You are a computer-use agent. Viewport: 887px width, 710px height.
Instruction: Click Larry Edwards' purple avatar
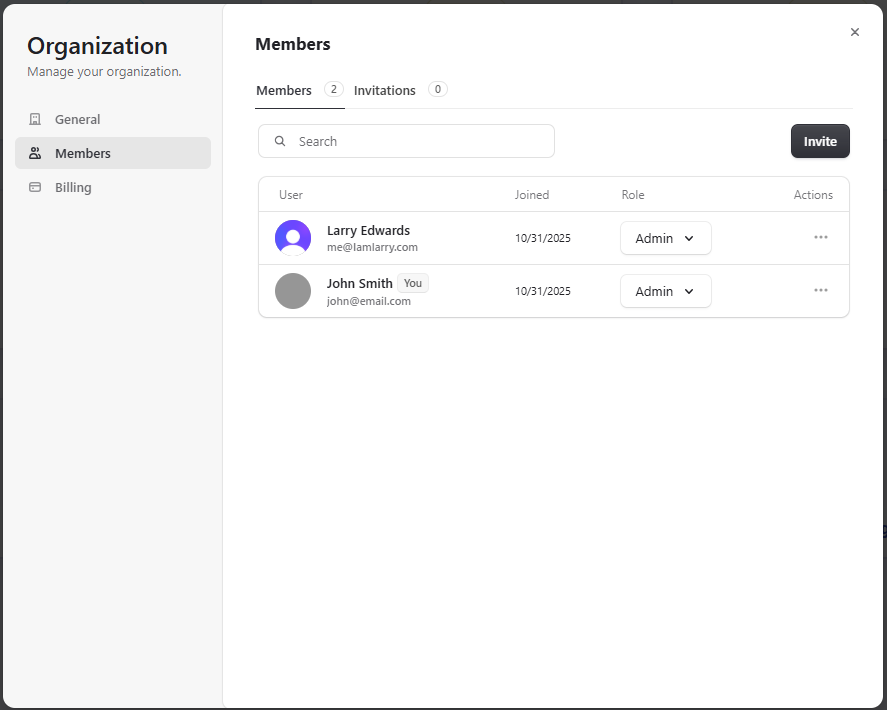click(x=292, y=238)
